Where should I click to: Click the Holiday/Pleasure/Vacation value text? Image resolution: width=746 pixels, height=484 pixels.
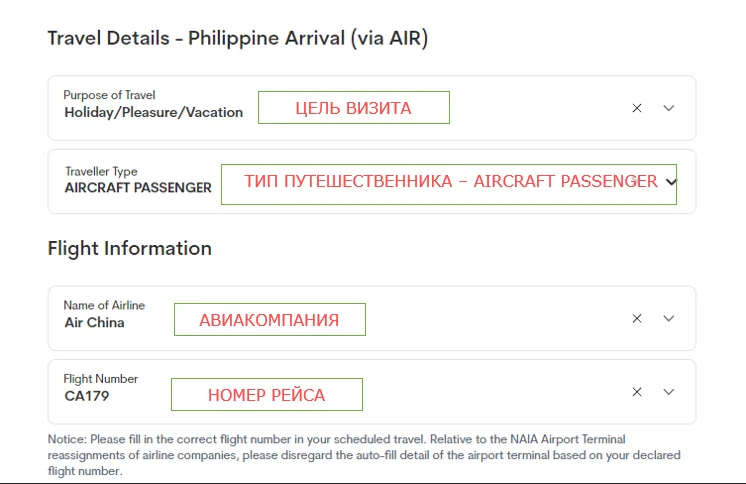click(x=153, y=113)
